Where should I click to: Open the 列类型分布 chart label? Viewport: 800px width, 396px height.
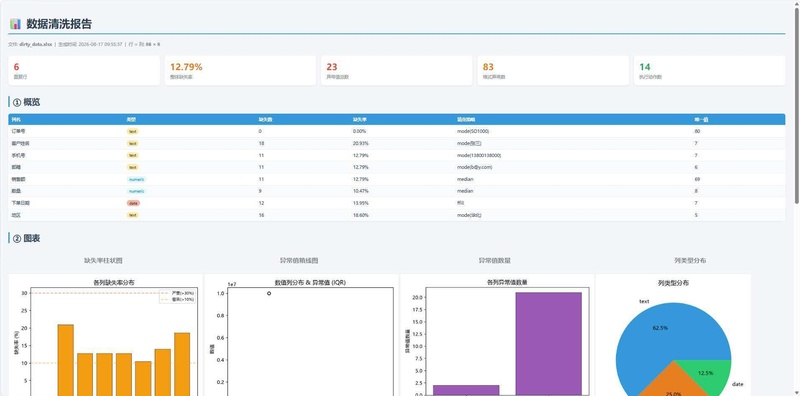pos(690,260)
